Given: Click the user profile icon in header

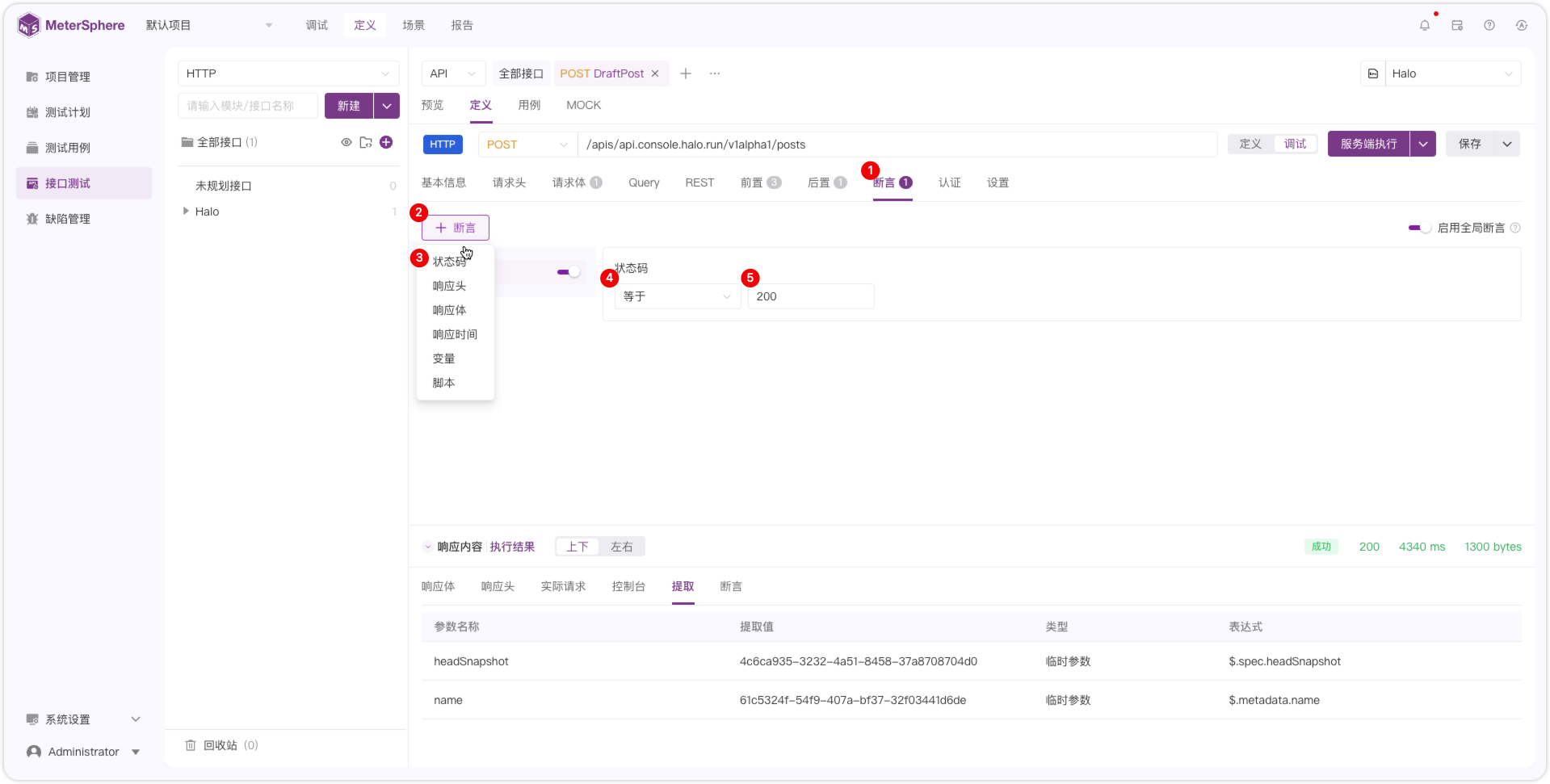Looking at the screenshot, I should coord(1521,25).
